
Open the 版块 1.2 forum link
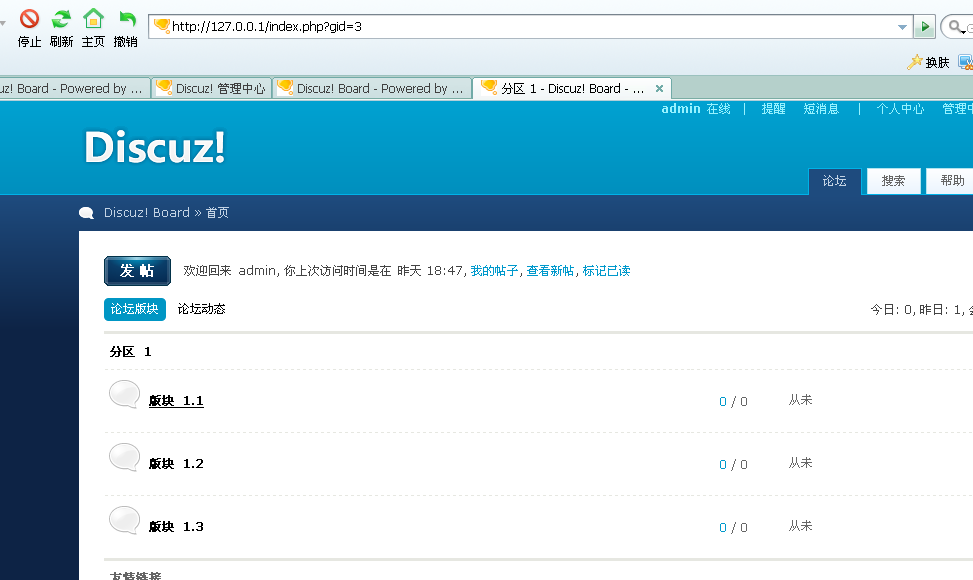(x=176, y=464)
